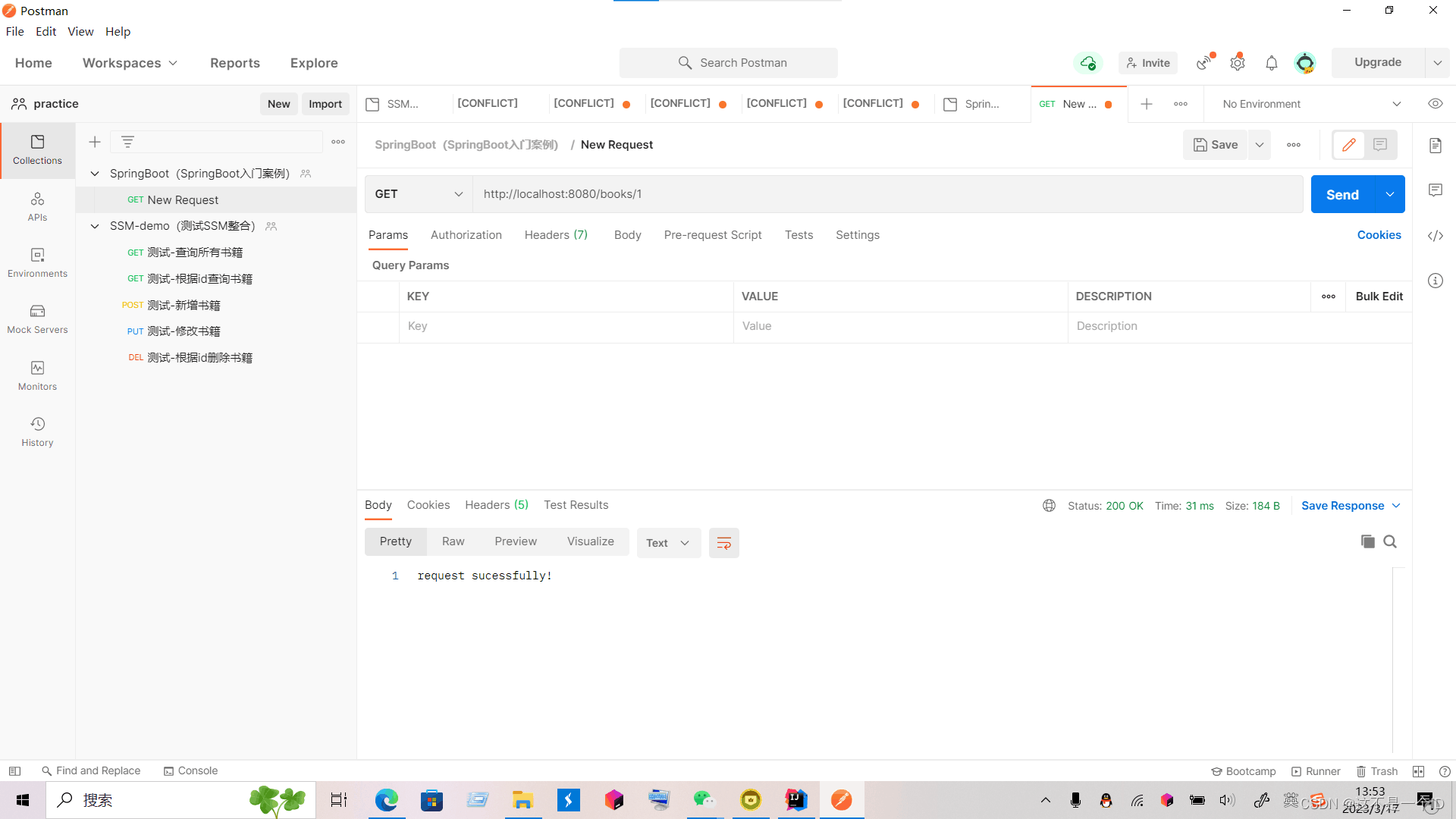Open a new request tab
Screen dimensions: 1456x819
[1147, 104]
